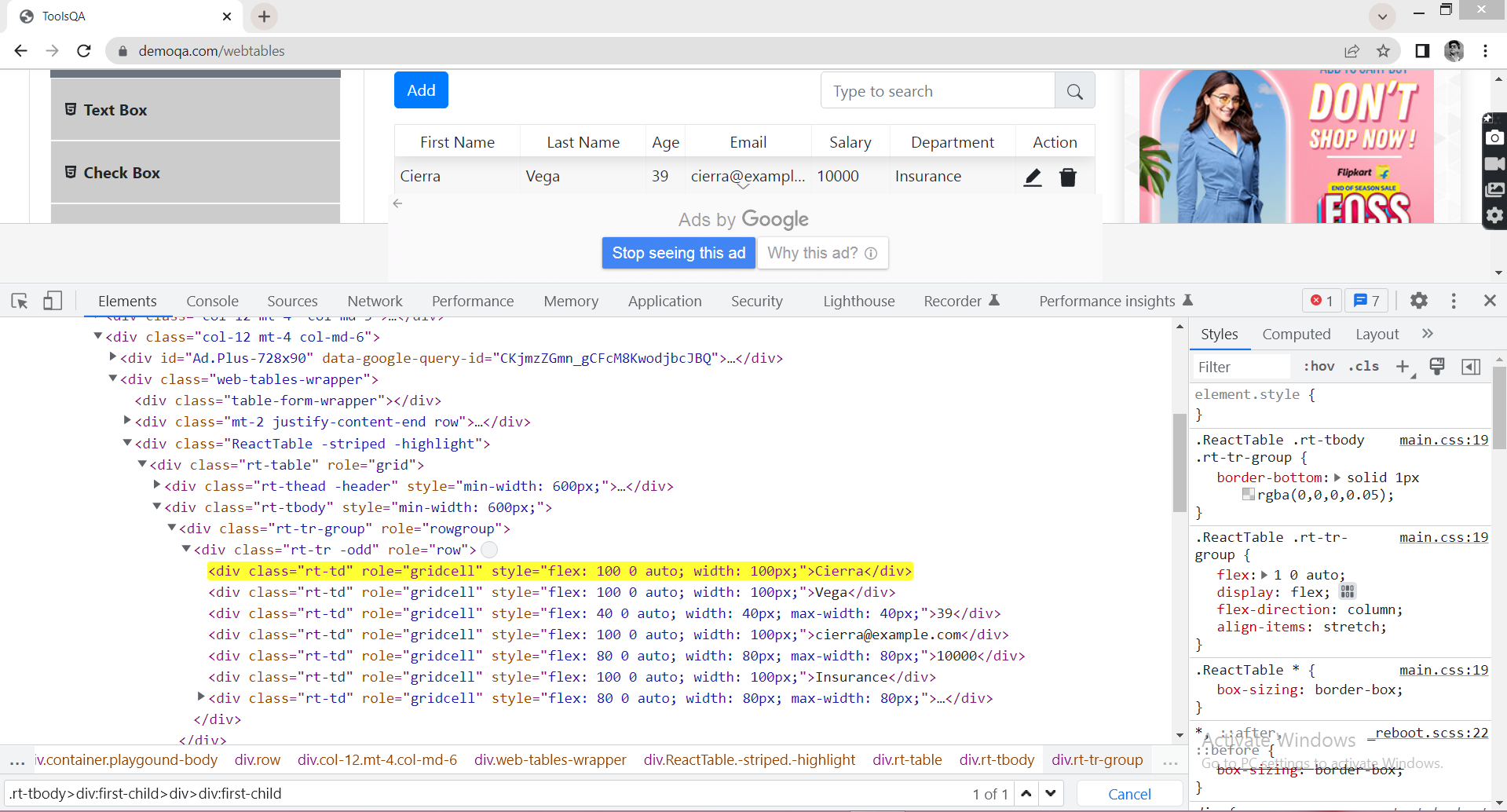Click the Type to search input field

click(937, 91)
